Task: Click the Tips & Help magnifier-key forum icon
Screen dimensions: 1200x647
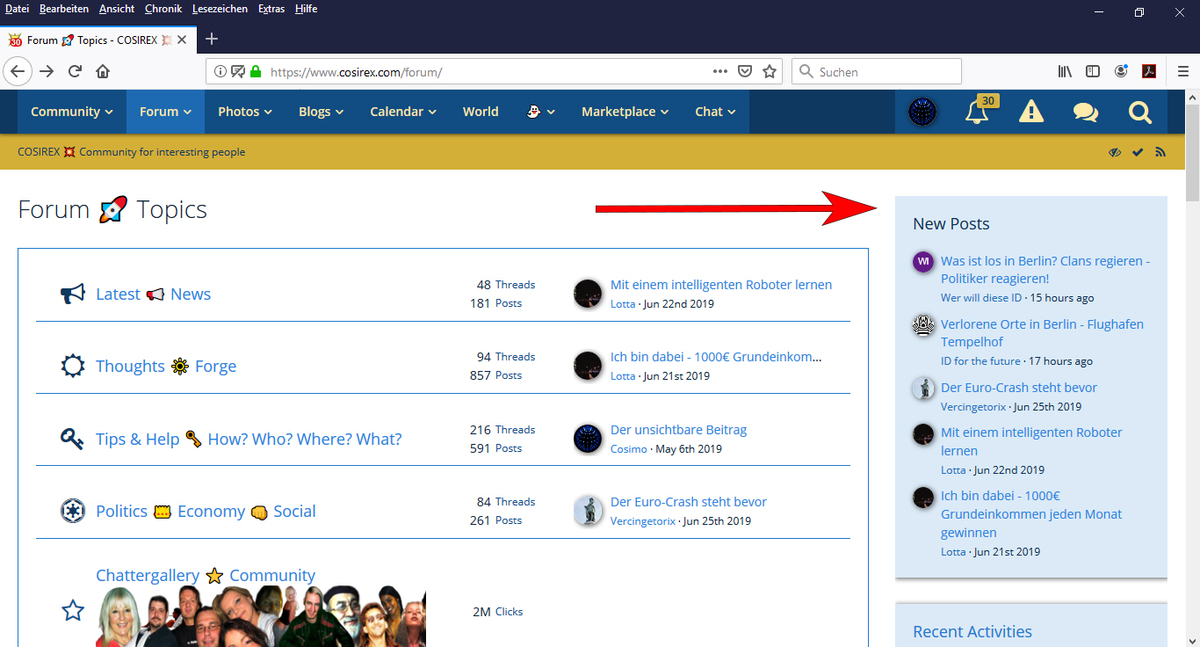Action: tap(73, 439)
